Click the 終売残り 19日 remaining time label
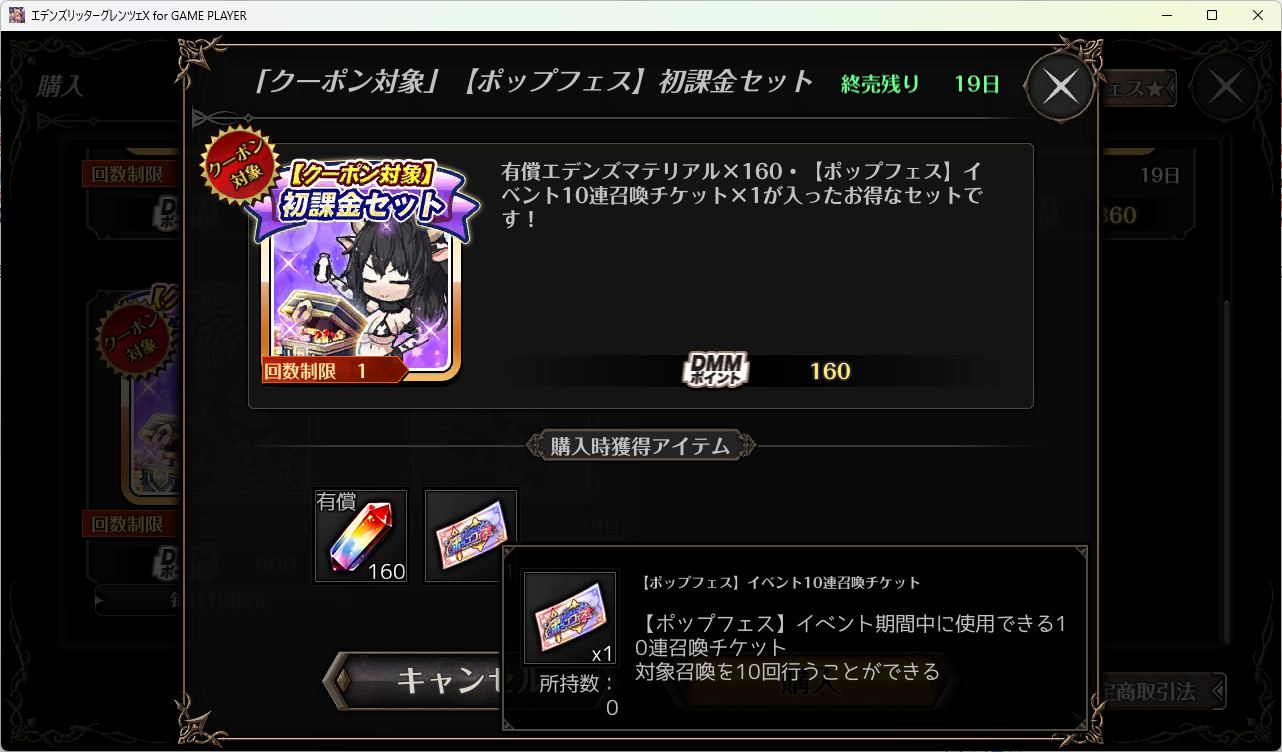The width and height of the screenshot is (1282, 752). pyautogui.click(x=921, y=84)
